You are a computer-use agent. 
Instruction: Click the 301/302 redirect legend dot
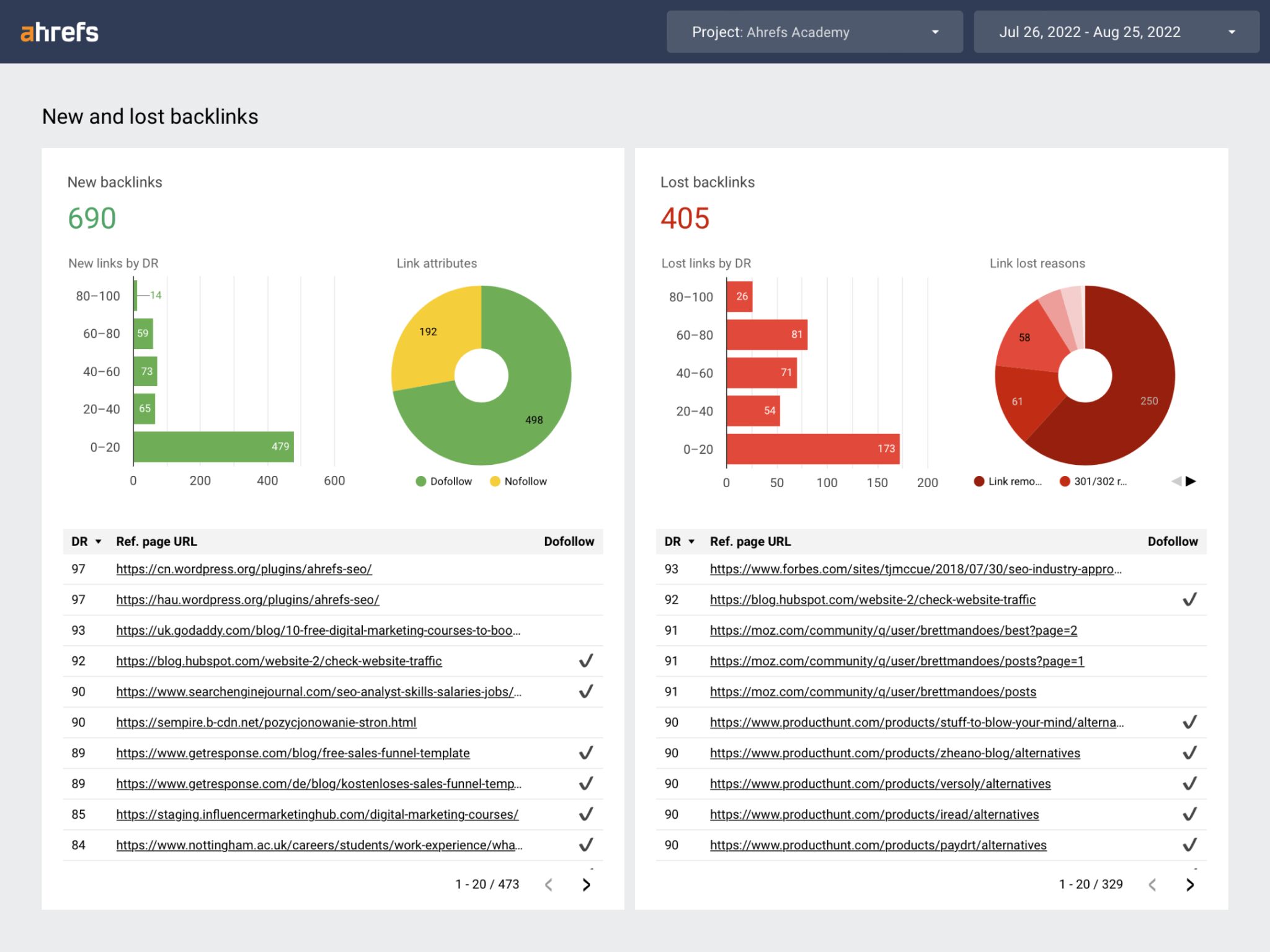[x=1066, y=481]
